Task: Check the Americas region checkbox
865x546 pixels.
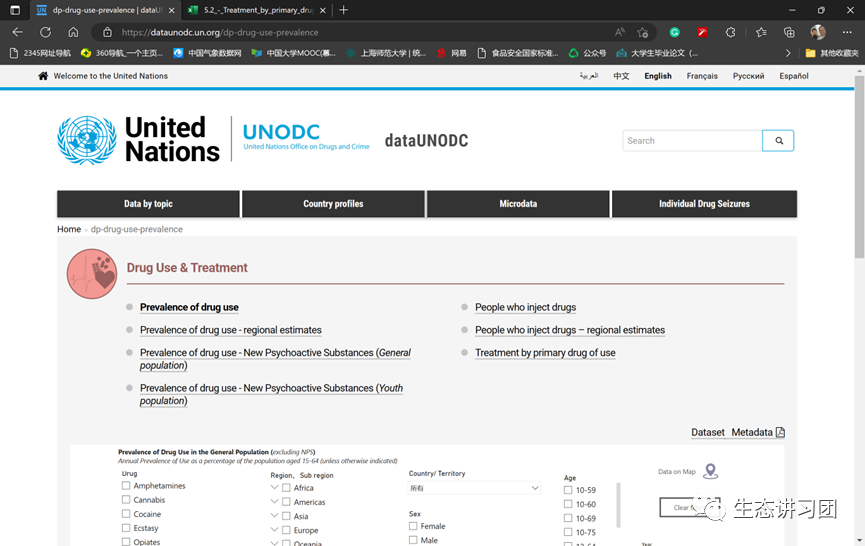Action: pos(286,502)
